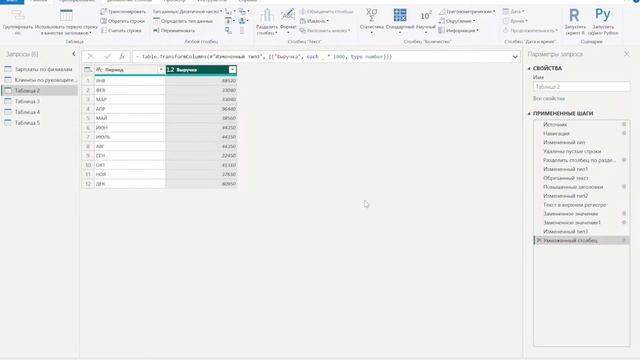Viewport: 640px width, 360px height.
Task: Open the Date (Дата) dropdown
Action: pyautogui.click(x=513, y=11)
